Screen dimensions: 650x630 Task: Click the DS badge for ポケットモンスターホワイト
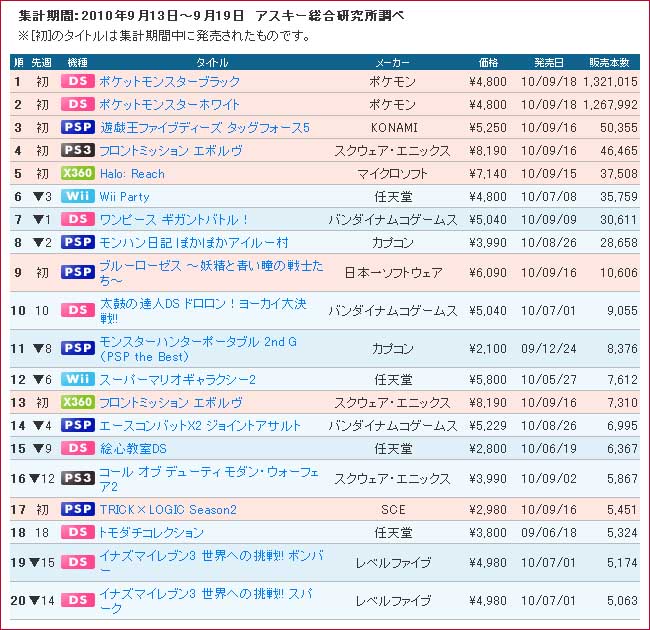pyautogui.click(x=78, y=104)
